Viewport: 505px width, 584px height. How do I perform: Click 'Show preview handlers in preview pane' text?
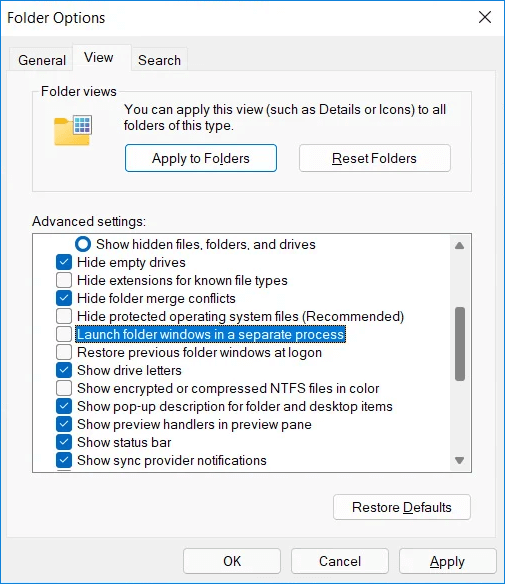point(194,425)
